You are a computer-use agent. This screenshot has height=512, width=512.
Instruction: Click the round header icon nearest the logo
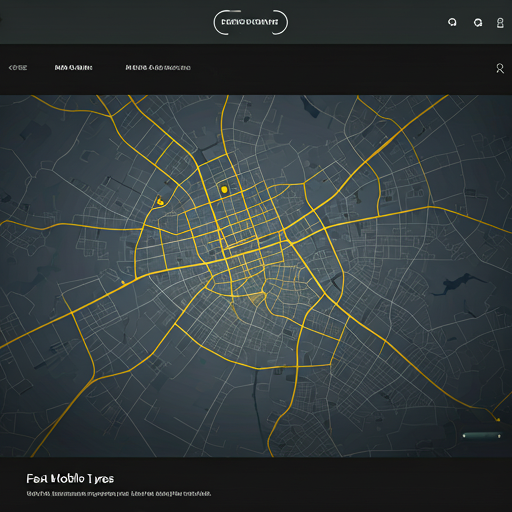452,22
